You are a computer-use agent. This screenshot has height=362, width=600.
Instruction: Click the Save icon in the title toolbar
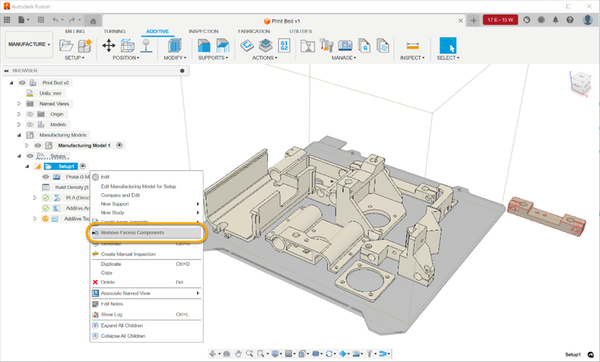41,20
